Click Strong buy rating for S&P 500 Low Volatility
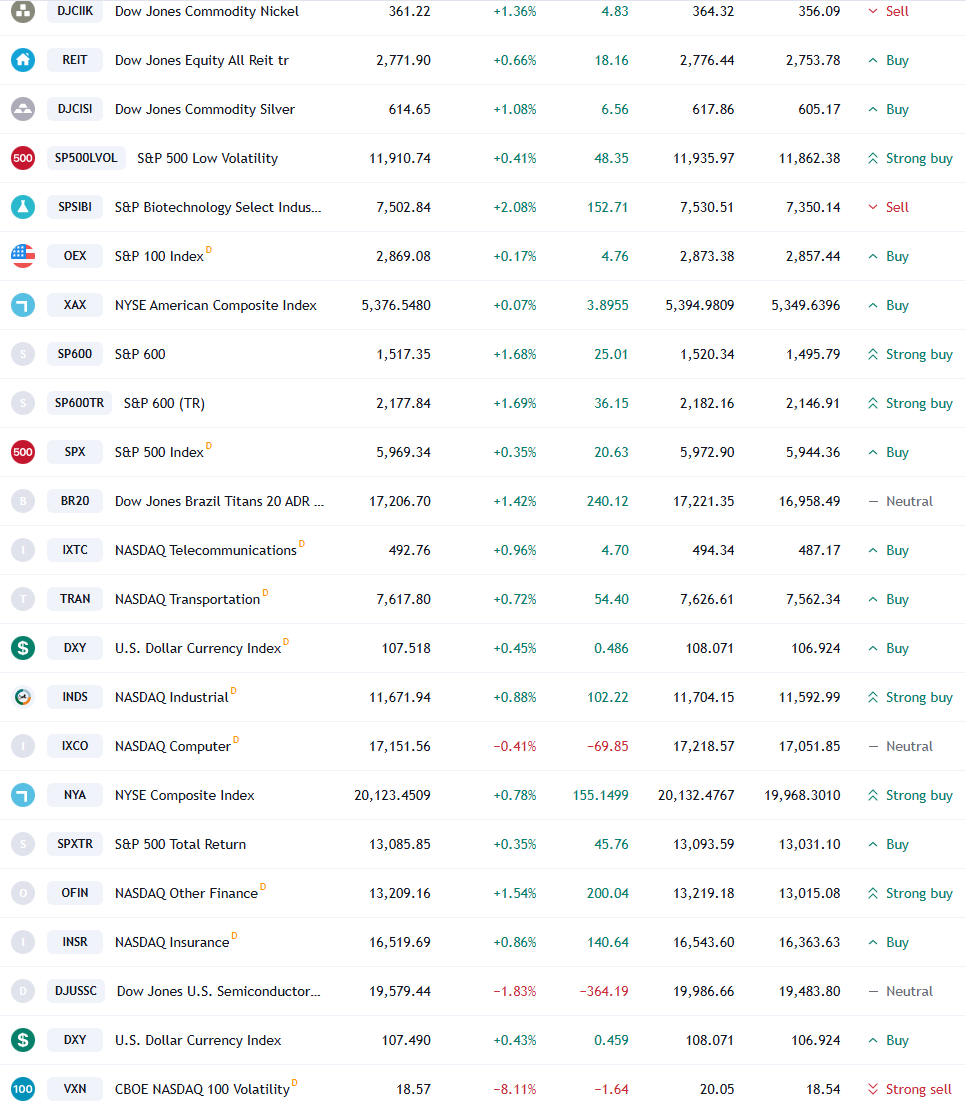This screenshot has width=966, height=1101. click(x=910, y=159)
